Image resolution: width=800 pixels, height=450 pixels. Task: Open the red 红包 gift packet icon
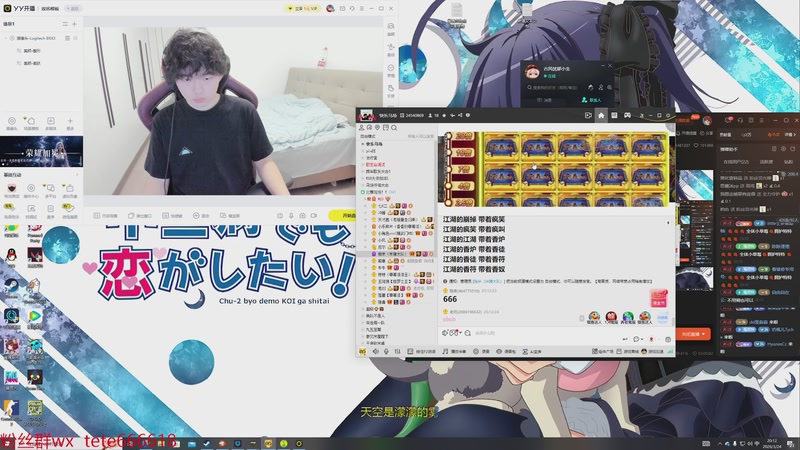pos(659,298)
